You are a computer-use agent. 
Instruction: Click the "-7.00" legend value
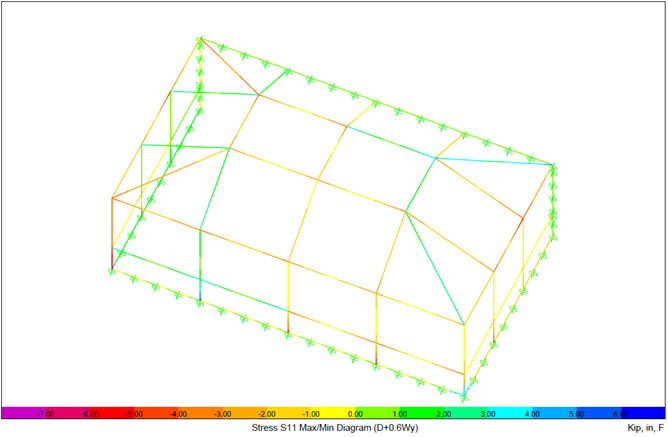click(46, 414)
